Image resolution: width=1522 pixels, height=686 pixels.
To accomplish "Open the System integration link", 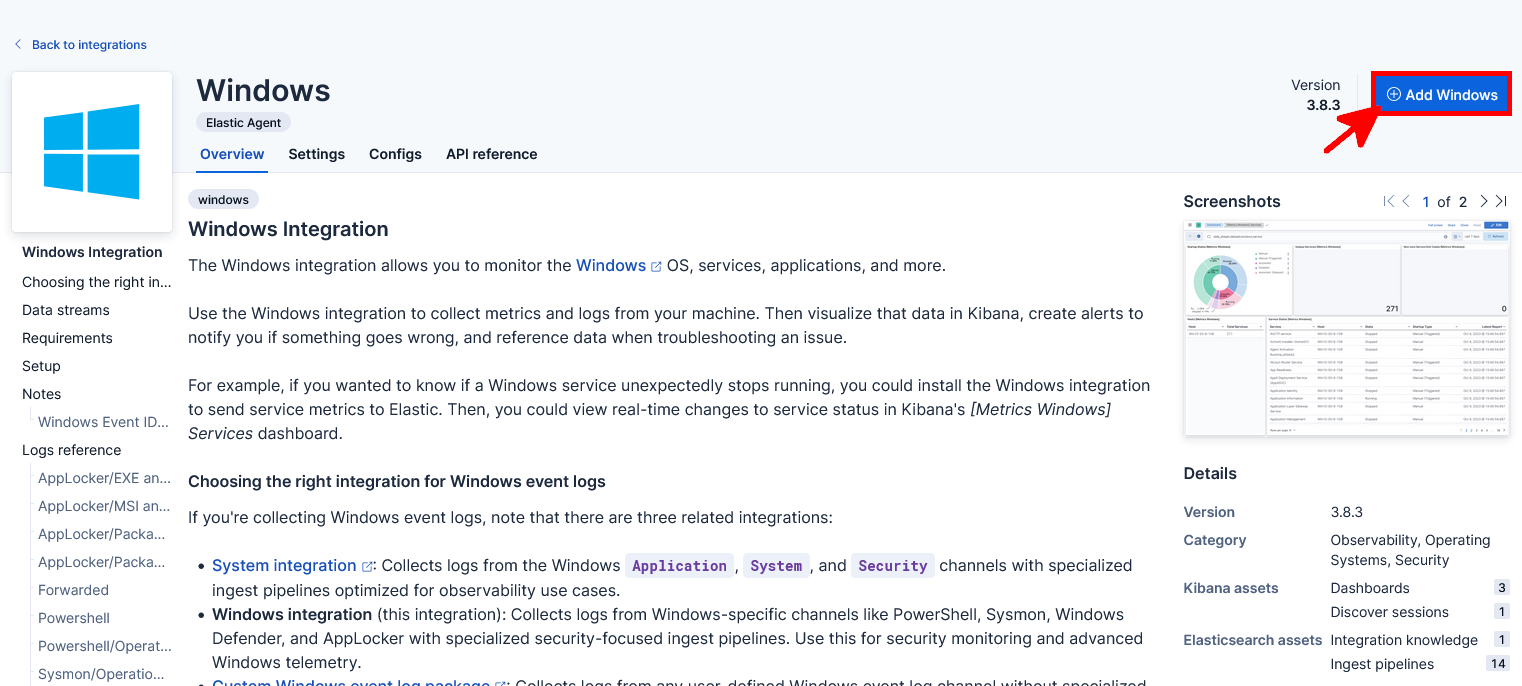I will click(284, 566).
